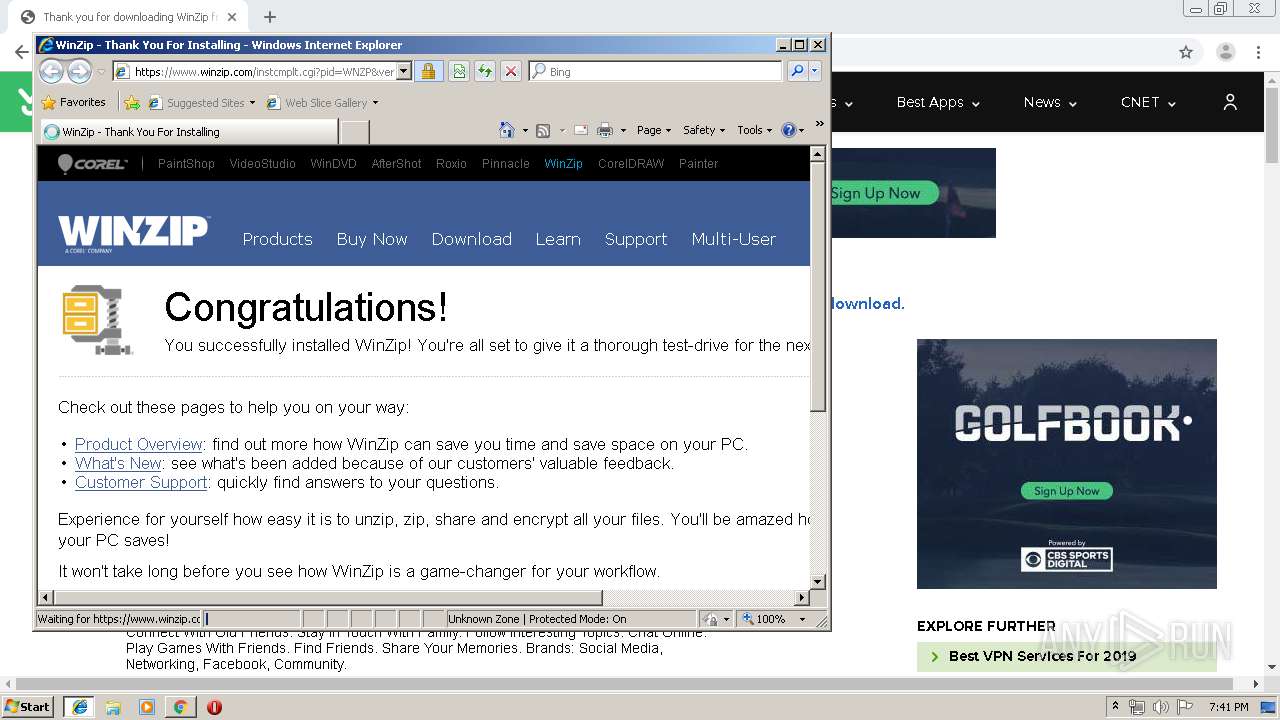Open CorelDRAW link in Corel bar

point(631,164)
